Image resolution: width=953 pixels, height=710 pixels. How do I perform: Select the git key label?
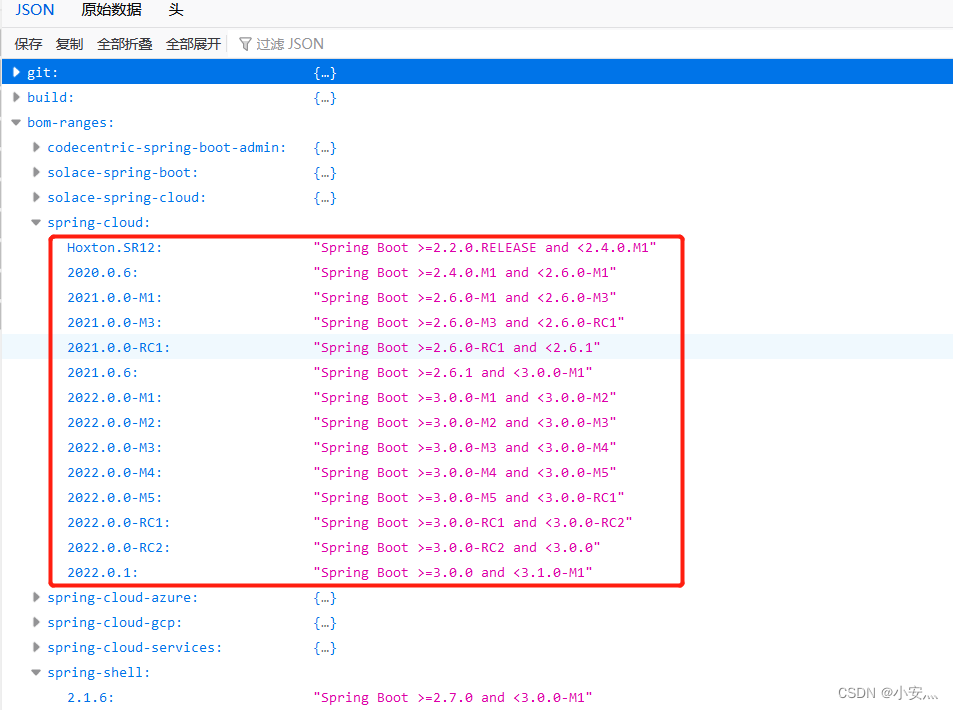coord(43,73)
